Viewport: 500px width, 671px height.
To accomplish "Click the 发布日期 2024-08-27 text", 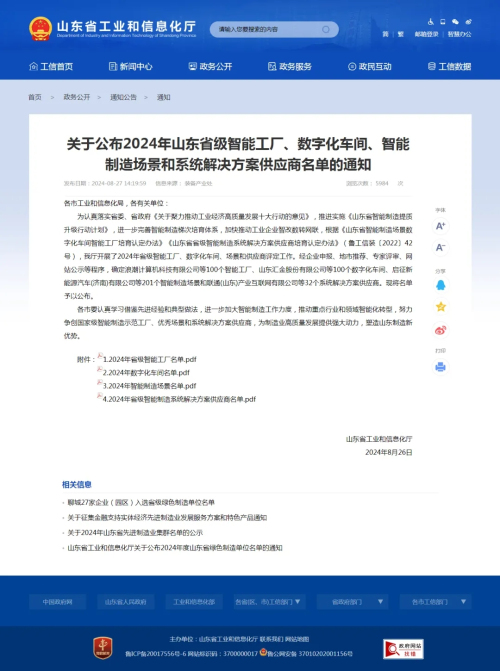I will coord(105,184).
